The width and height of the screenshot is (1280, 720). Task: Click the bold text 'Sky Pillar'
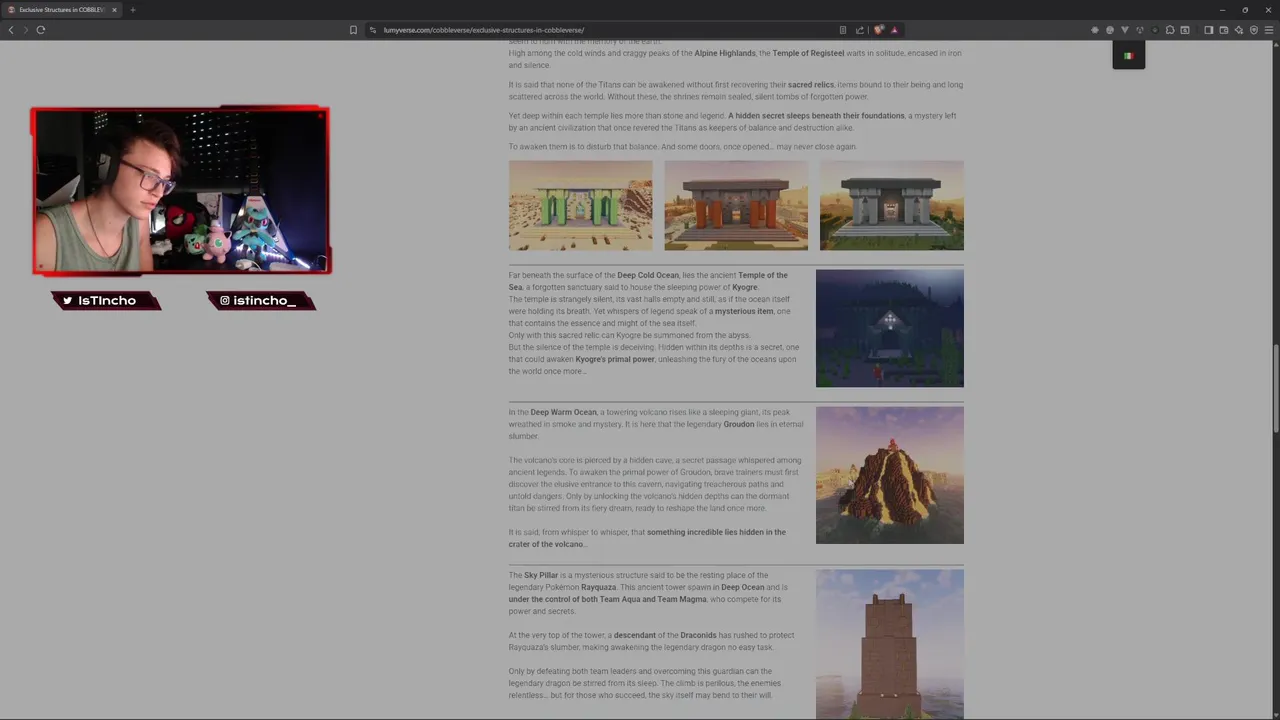pyautogui.click(x=541, y=575)
